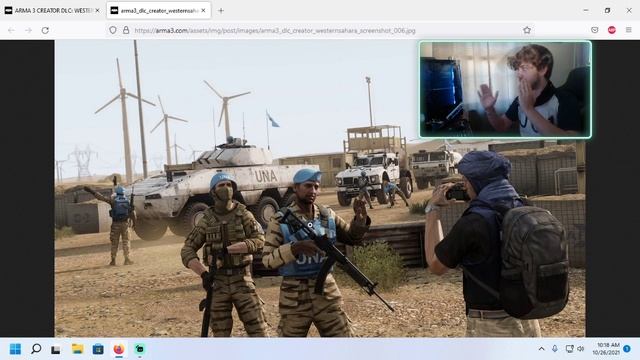Image resolution: width=640 pixels, height=360 pixels.
Task: Switch to the ARMA 3 CREATOR DLC tab
Action: tap(52, 11)
